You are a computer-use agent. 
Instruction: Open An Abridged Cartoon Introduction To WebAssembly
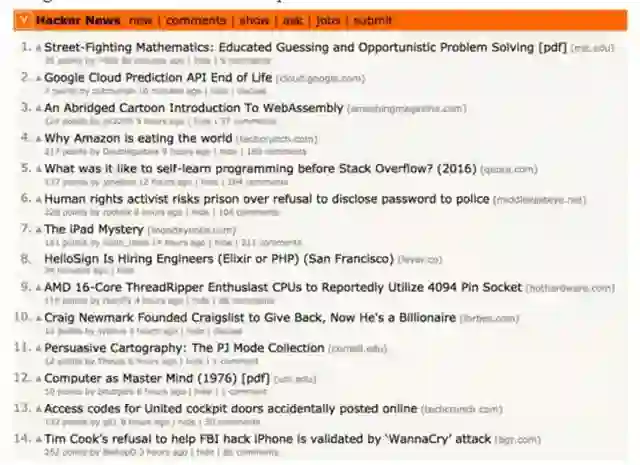(193, 108)
